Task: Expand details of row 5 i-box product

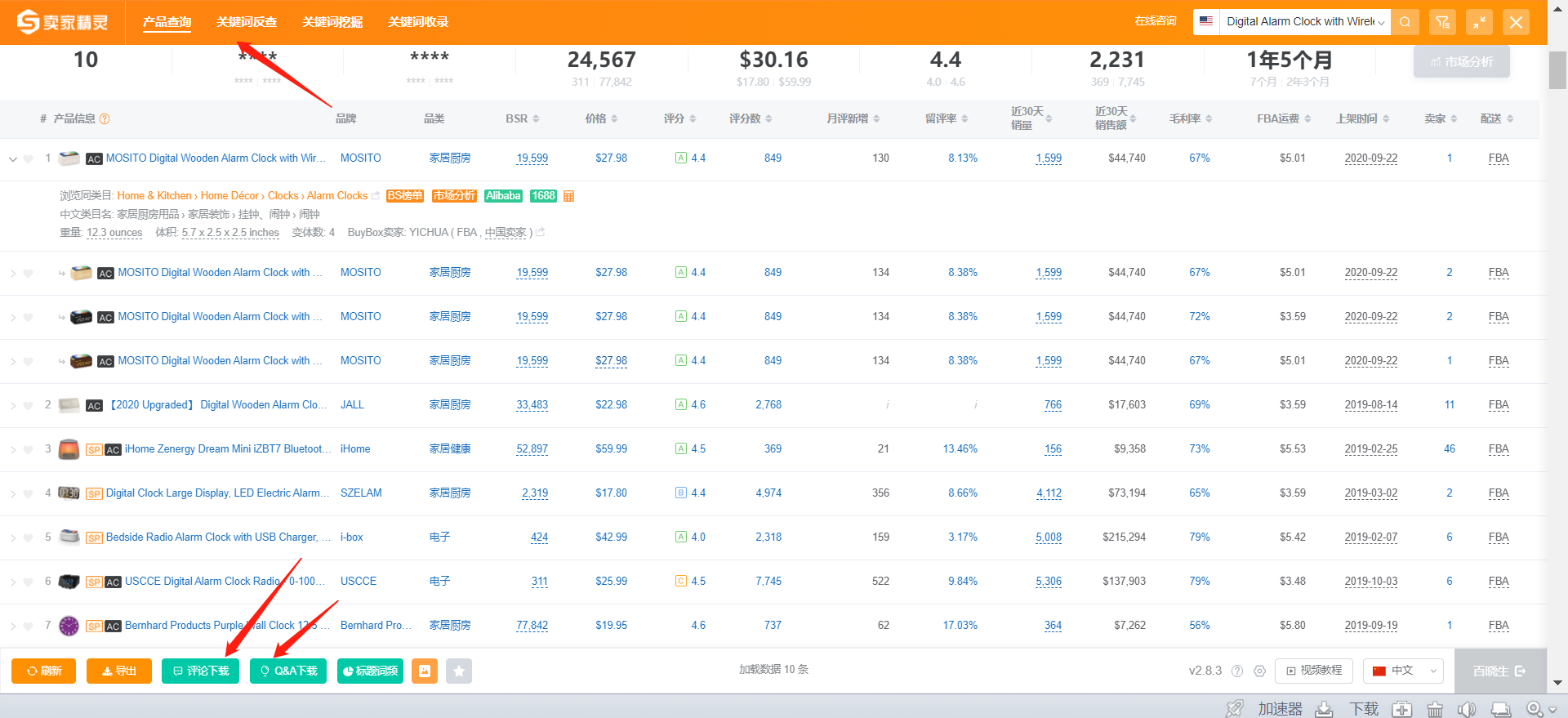Action: tap(13, 538)
